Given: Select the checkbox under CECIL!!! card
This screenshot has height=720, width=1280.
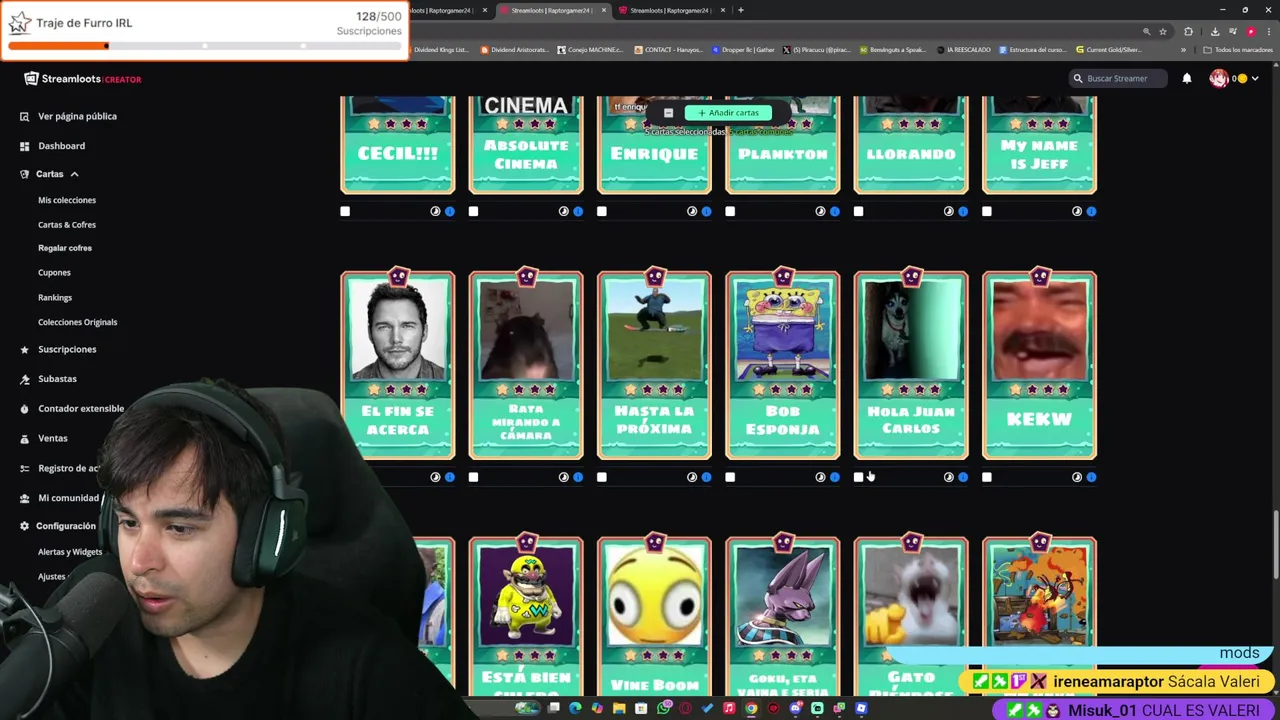Looking at the screenshot, I should pos(345,211).
